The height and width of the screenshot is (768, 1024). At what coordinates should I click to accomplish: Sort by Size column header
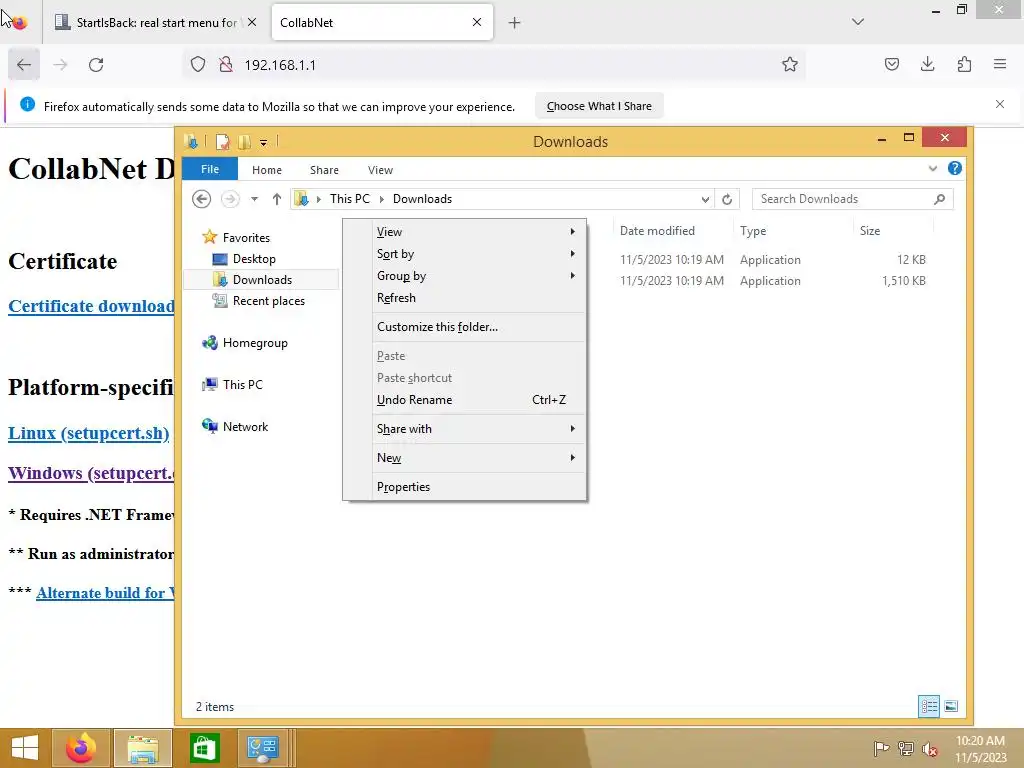point(893,231)
